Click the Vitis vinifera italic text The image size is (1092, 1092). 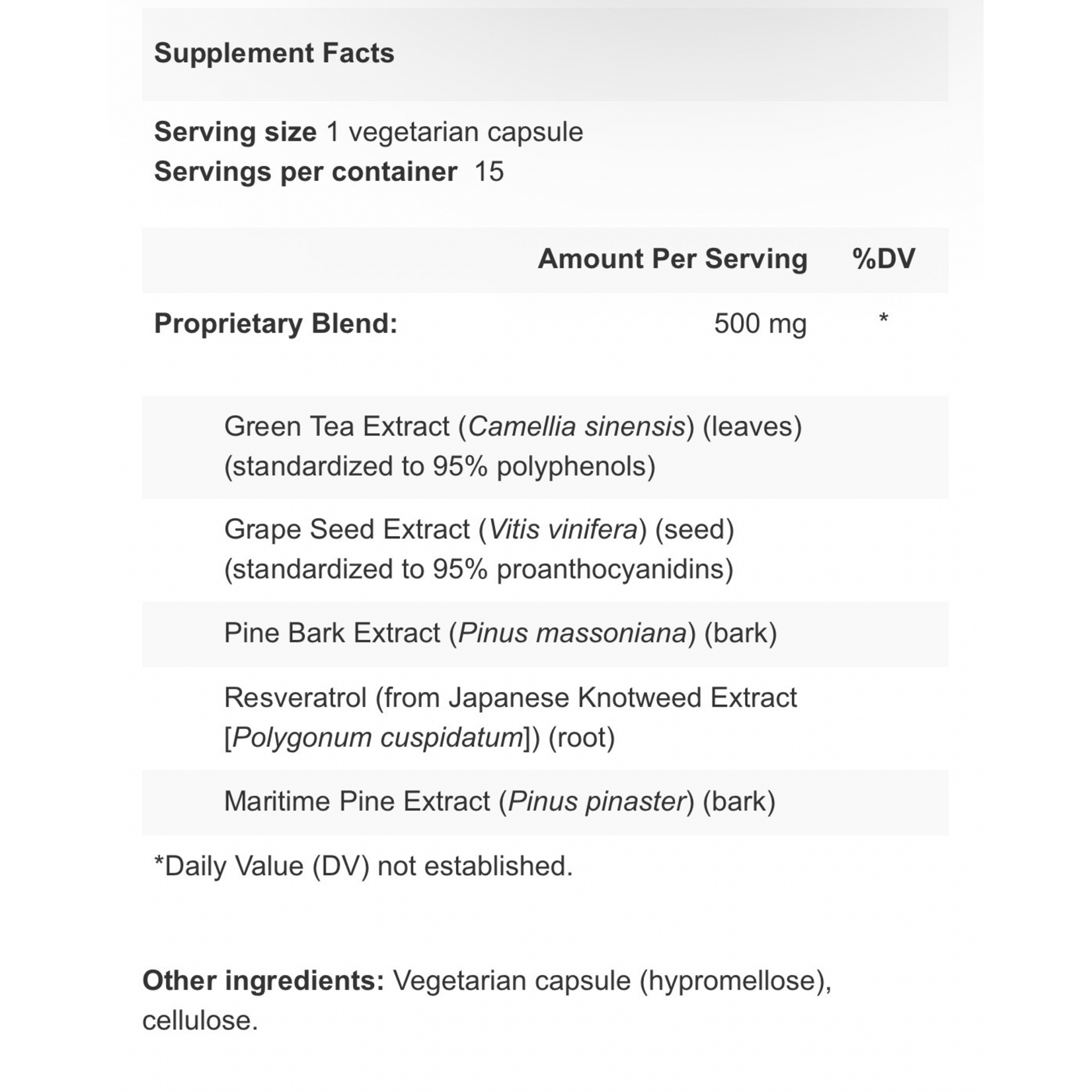[563, 529]
